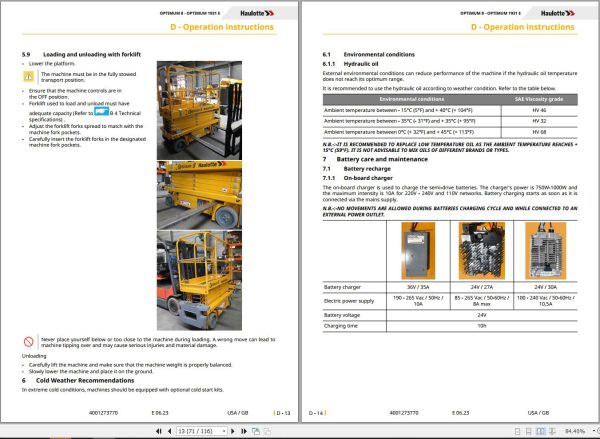
Task: Click the yellow warning triangle icon
Action: tap(29, 77)
